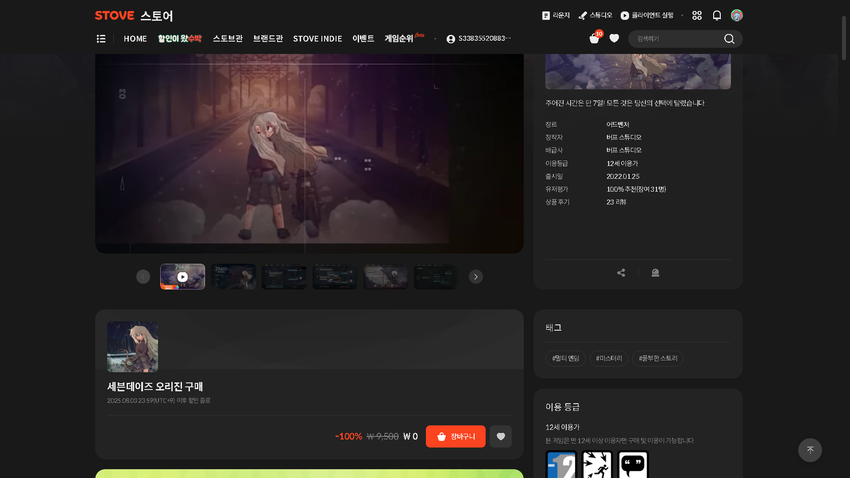Click the publisher 버프 스튜디오
The image size is (850, 478).
[623, 150]
